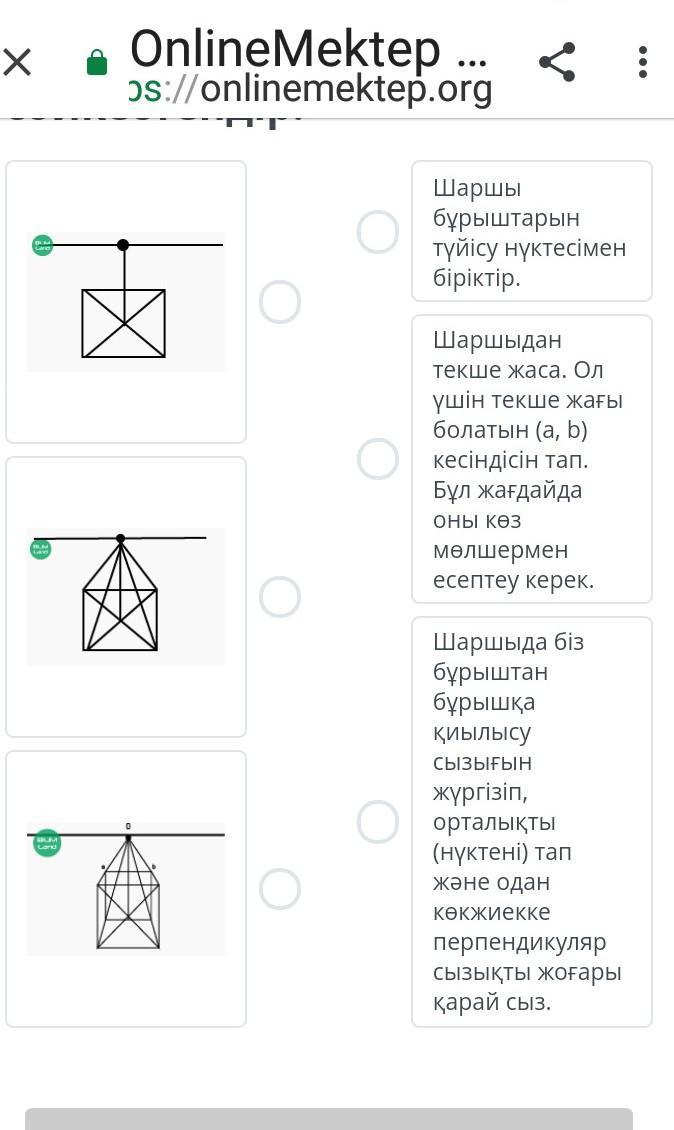
Task: Tap the third drawing of complete cube
Action: click(x=126, y=889)
